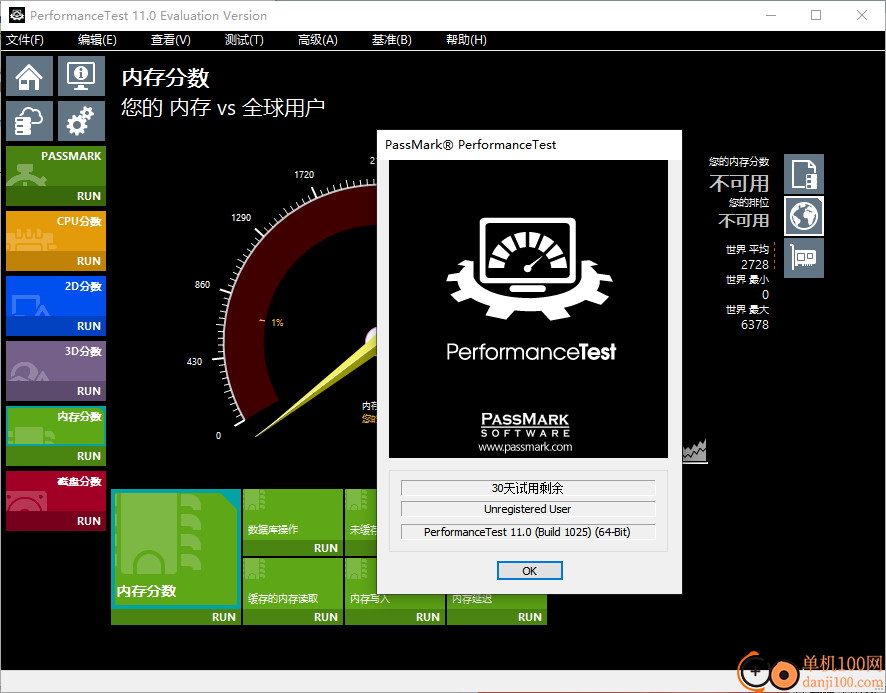Image resolution: width=886 pixels, height=693 pixels.
Task: Click the PerformanceTest 11.0 build version field
Action: (528, 532)
